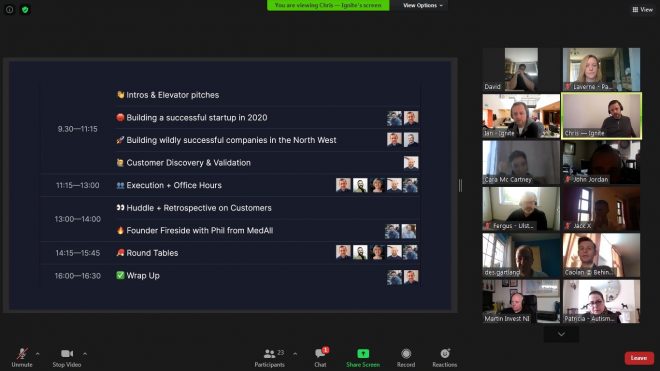Open the View Options dropdown
Viewport: 660px width, 371px height.
423,5
